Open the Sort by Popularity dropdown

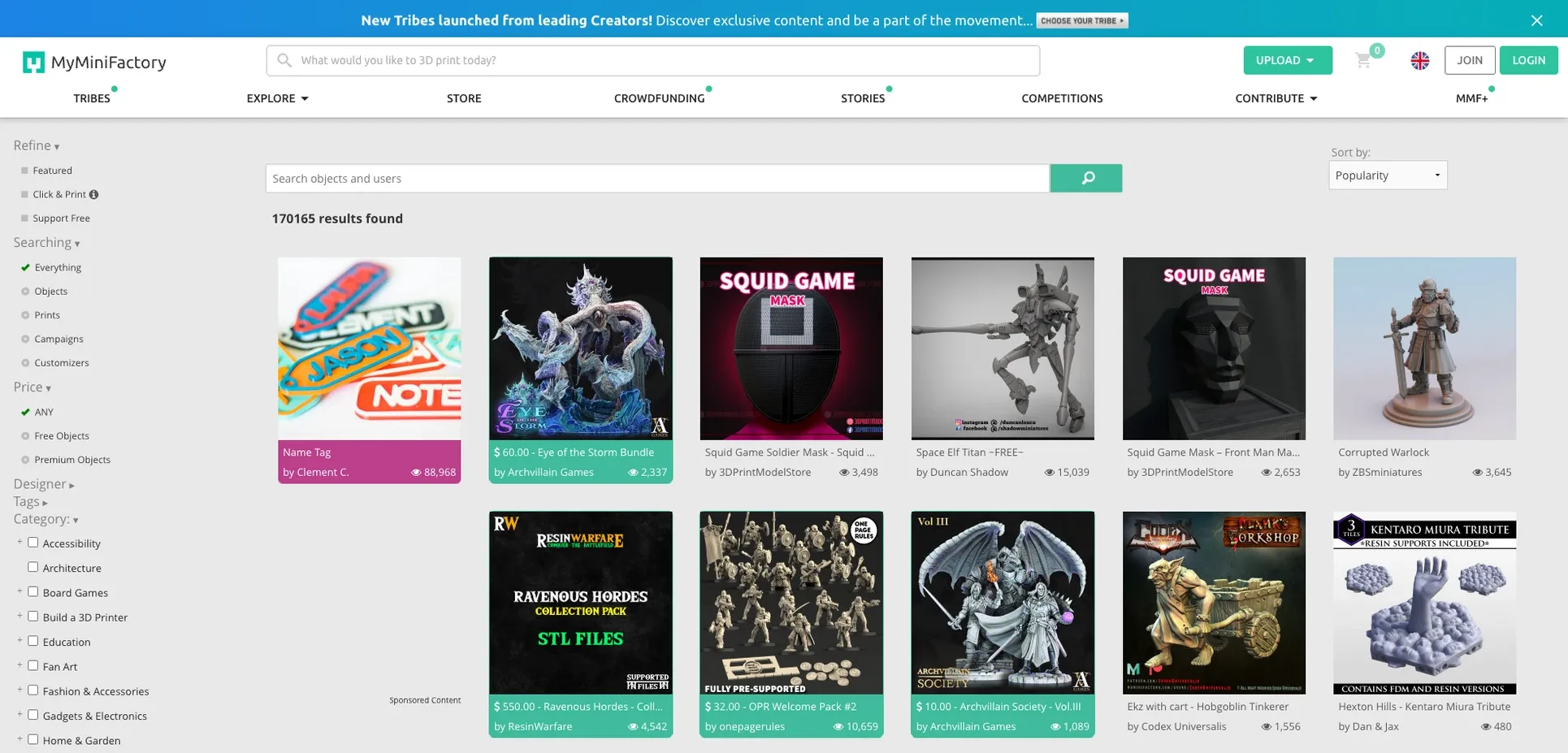pos(1388,175)
